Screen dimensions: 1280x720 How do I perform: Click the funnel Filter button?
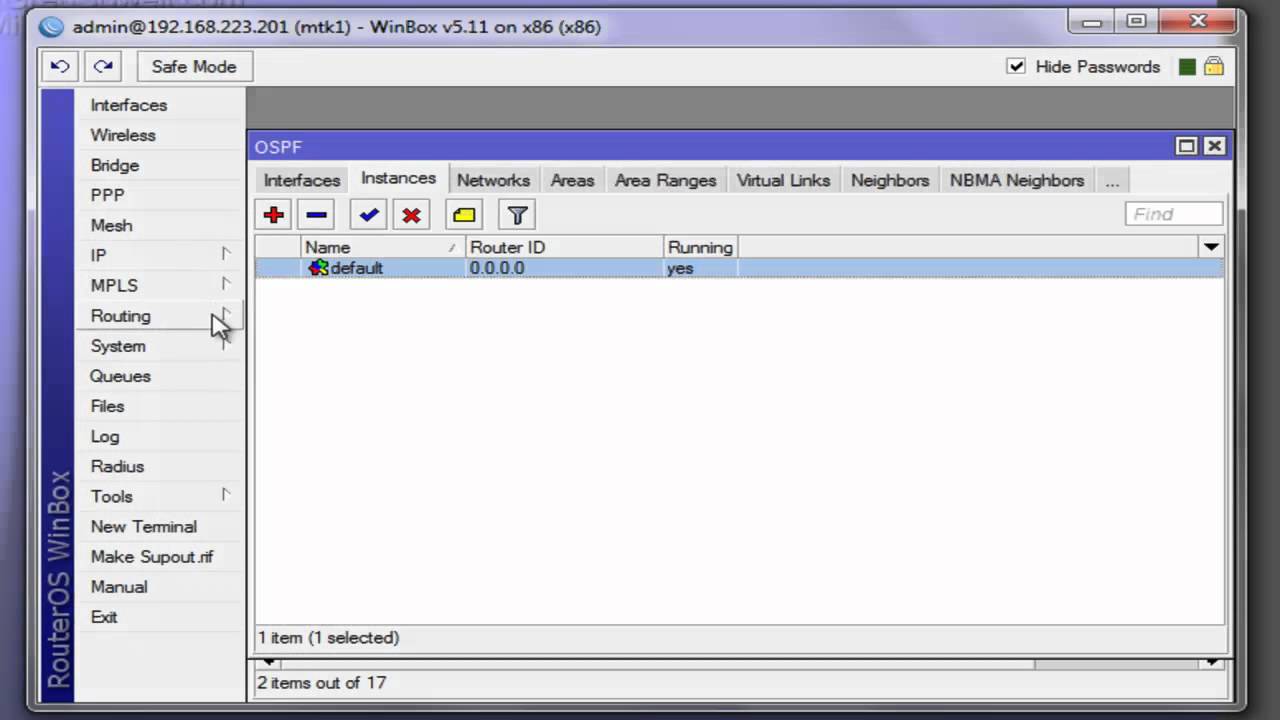517,215
